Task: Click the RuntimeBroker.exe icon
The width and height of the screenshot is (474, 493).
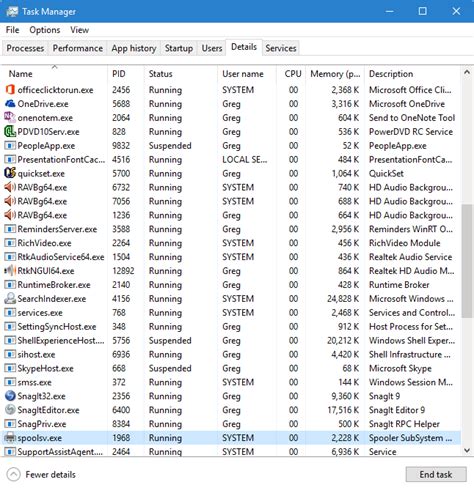Action: tap(10, 285)
